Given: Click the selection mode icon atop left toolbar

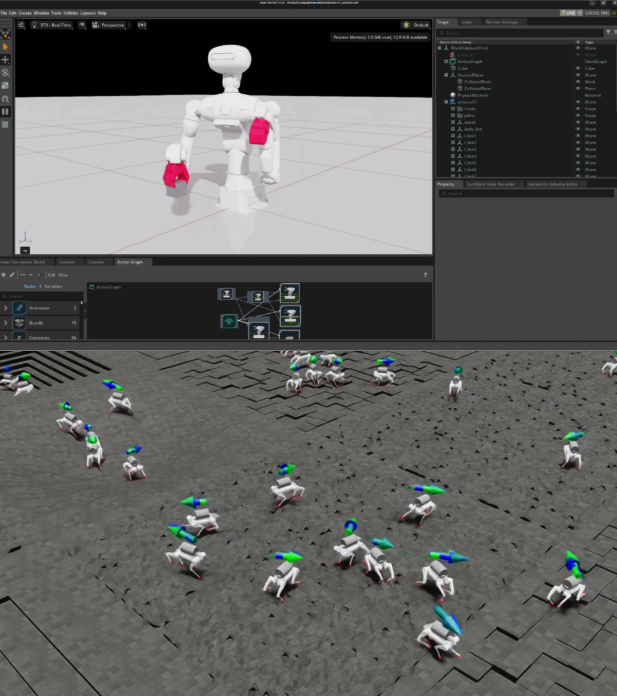Looking at the screenshot, I should pos(5,34).
